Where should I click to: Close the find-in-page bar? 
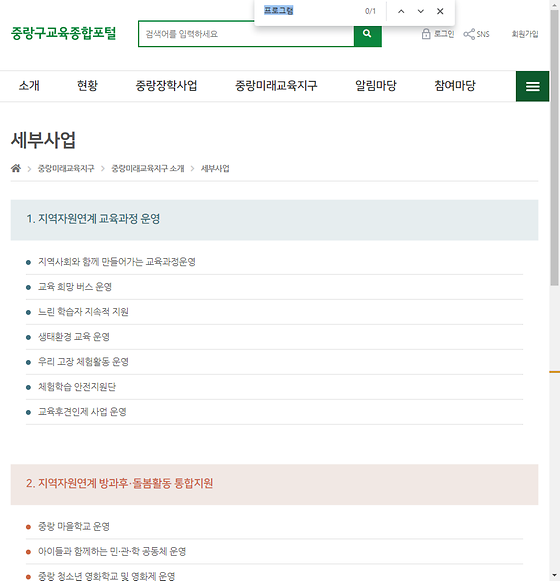[440, 11]
